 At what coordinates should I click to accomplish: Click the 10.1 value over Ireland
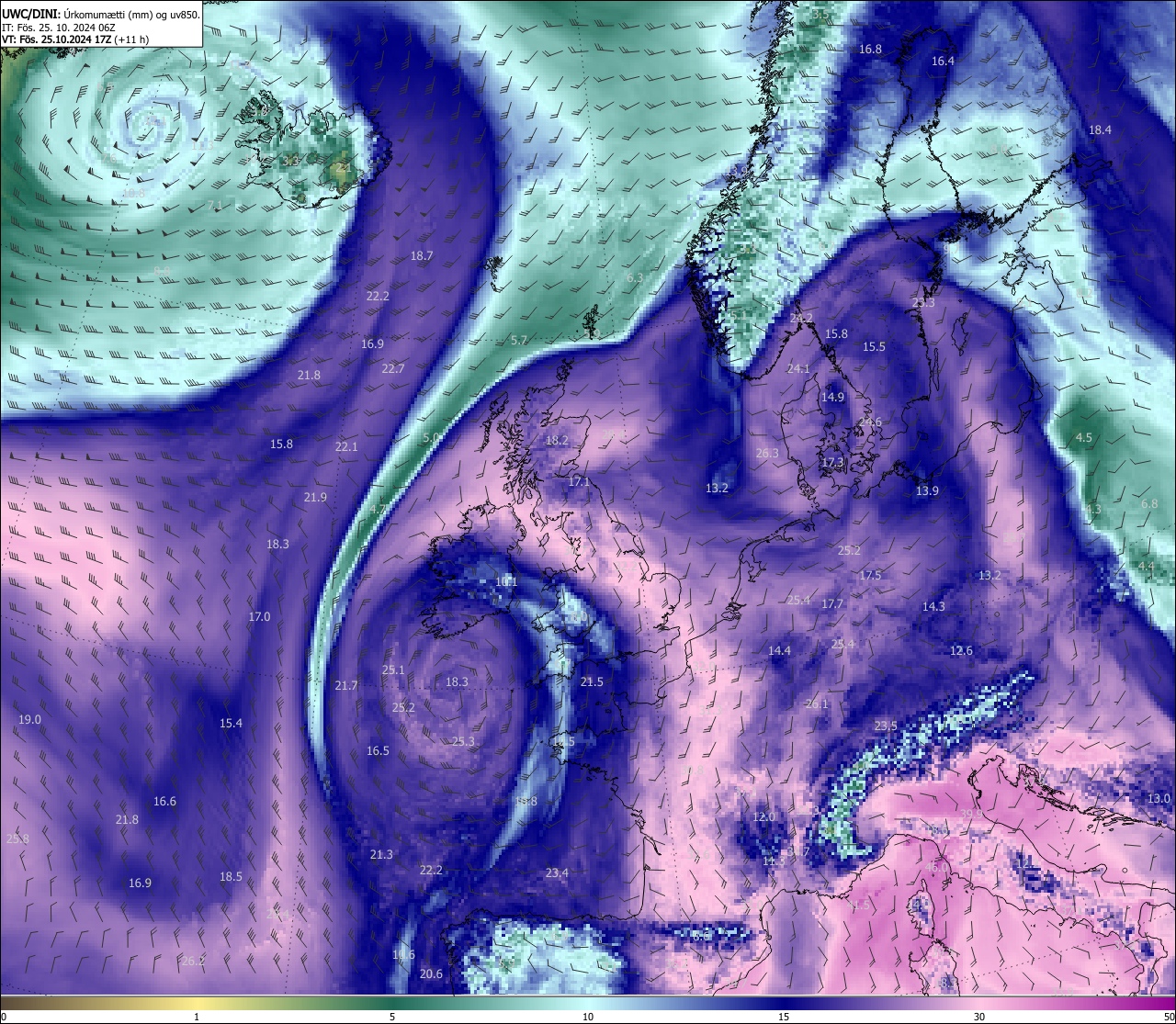point(506,582)
